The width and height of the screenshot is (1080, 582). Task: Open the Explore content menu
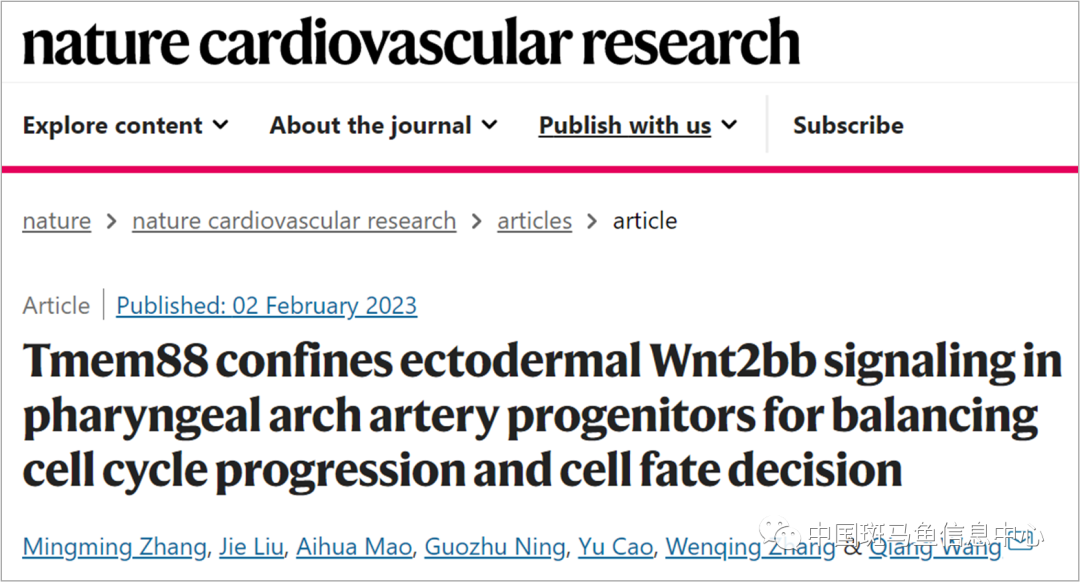click(112, 125)
